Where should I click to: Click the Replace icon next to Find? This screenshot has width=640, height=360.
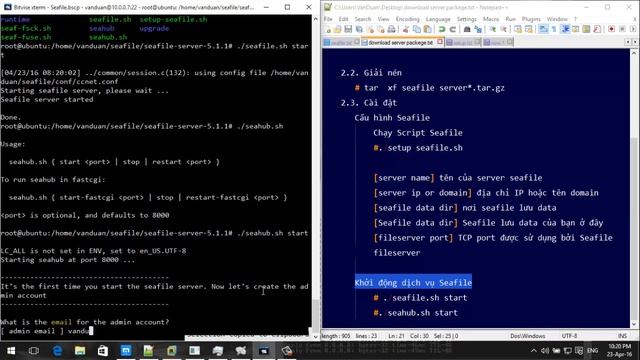pyautogui.click(x=478, y=29)
